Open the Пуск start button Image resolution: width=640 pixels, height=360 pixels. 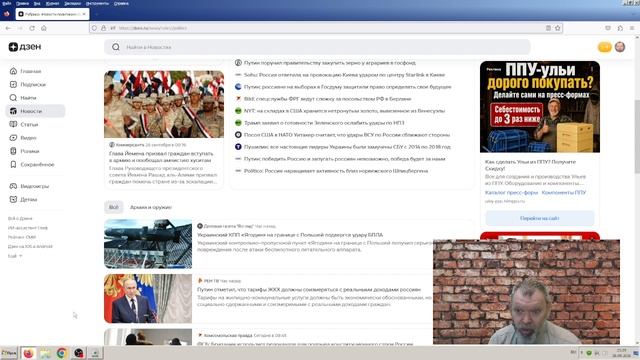click(9, 353)
